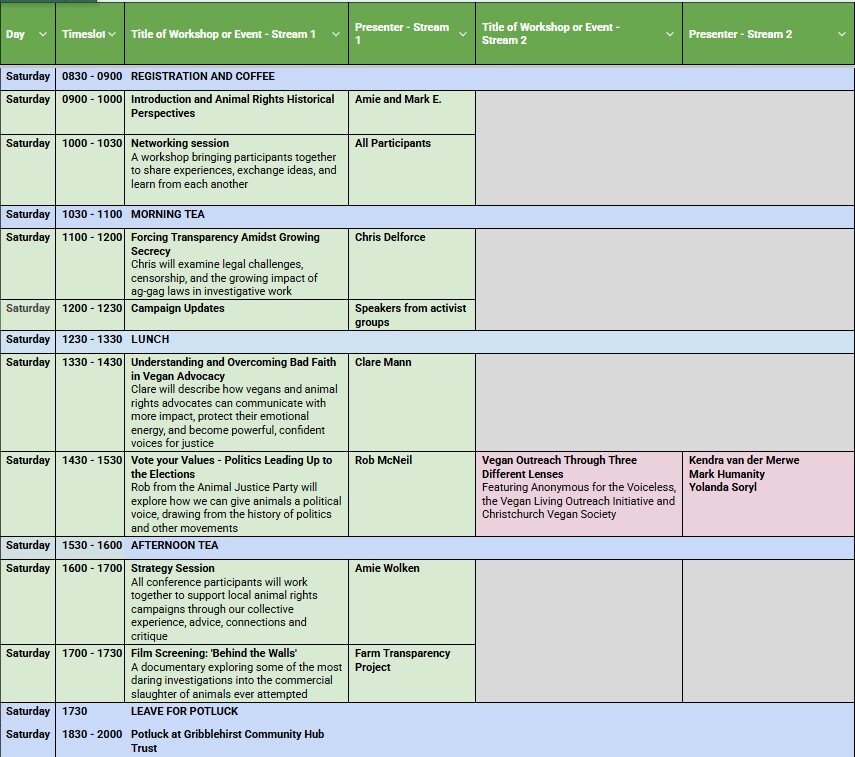
Task: Select the 1600 - 1700 timeslot cell
Action: click(x=90, y=602)
